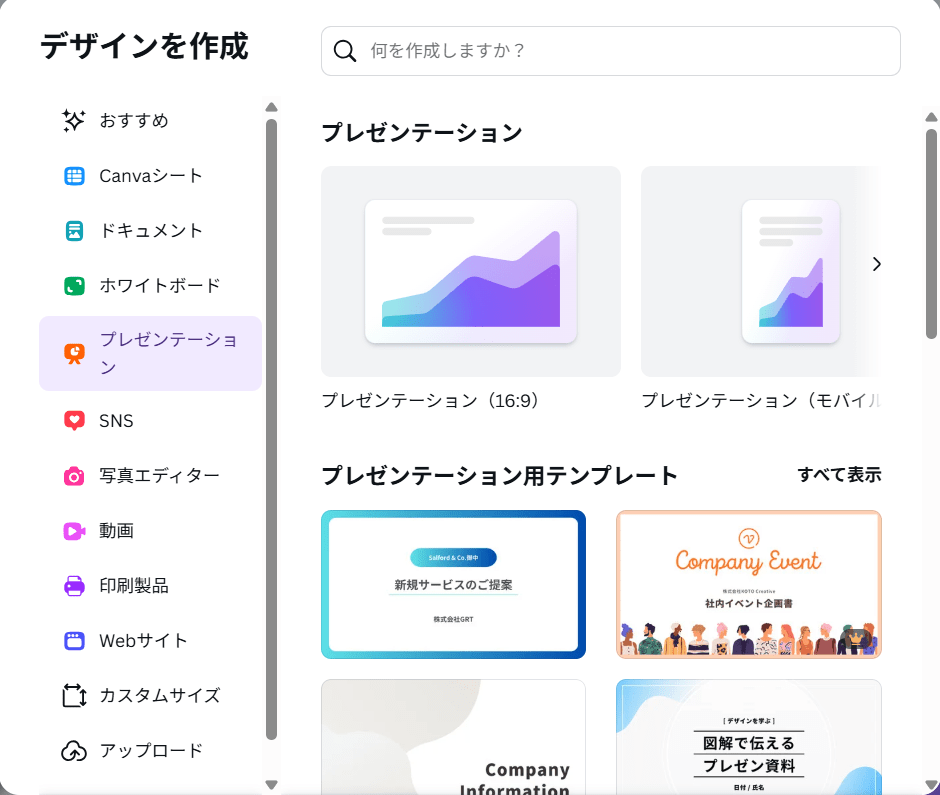Click the 動画 video icon
Viewport: 940px width, 795px height.
(x=74, y=531)
